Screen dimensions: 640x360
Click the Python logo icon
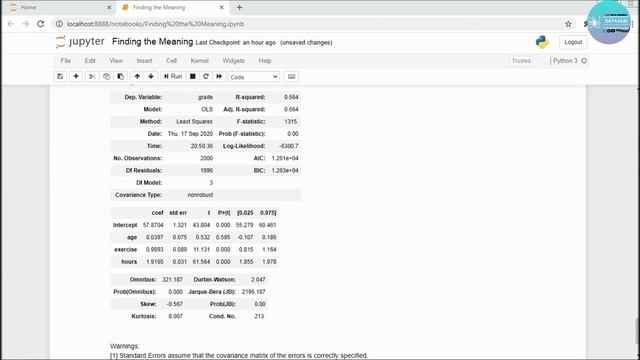542,42
